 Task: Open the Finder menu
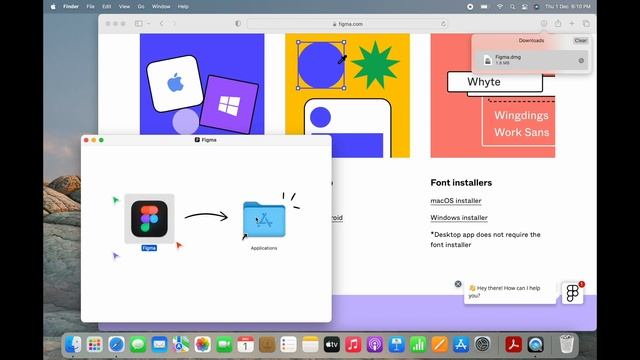71,7
